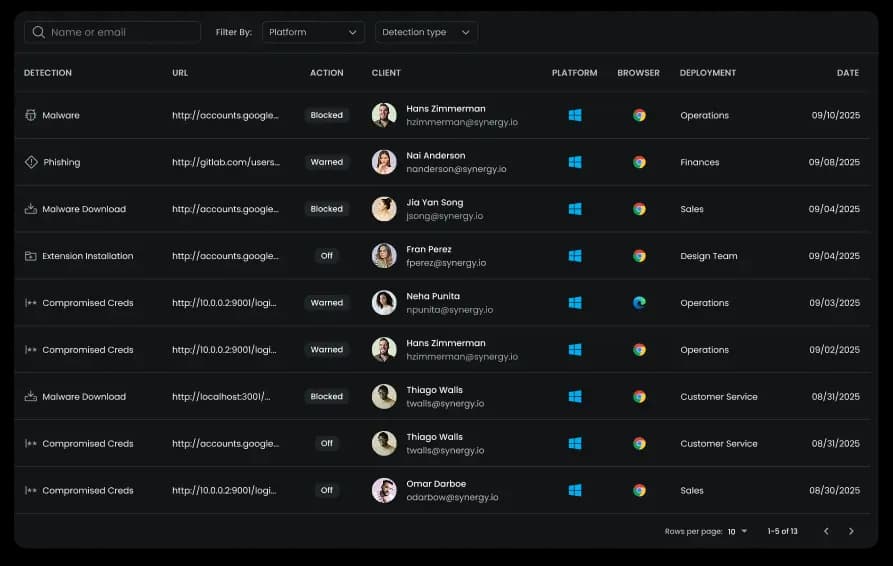Click the search magnifier icon

[x=39, y=32]
